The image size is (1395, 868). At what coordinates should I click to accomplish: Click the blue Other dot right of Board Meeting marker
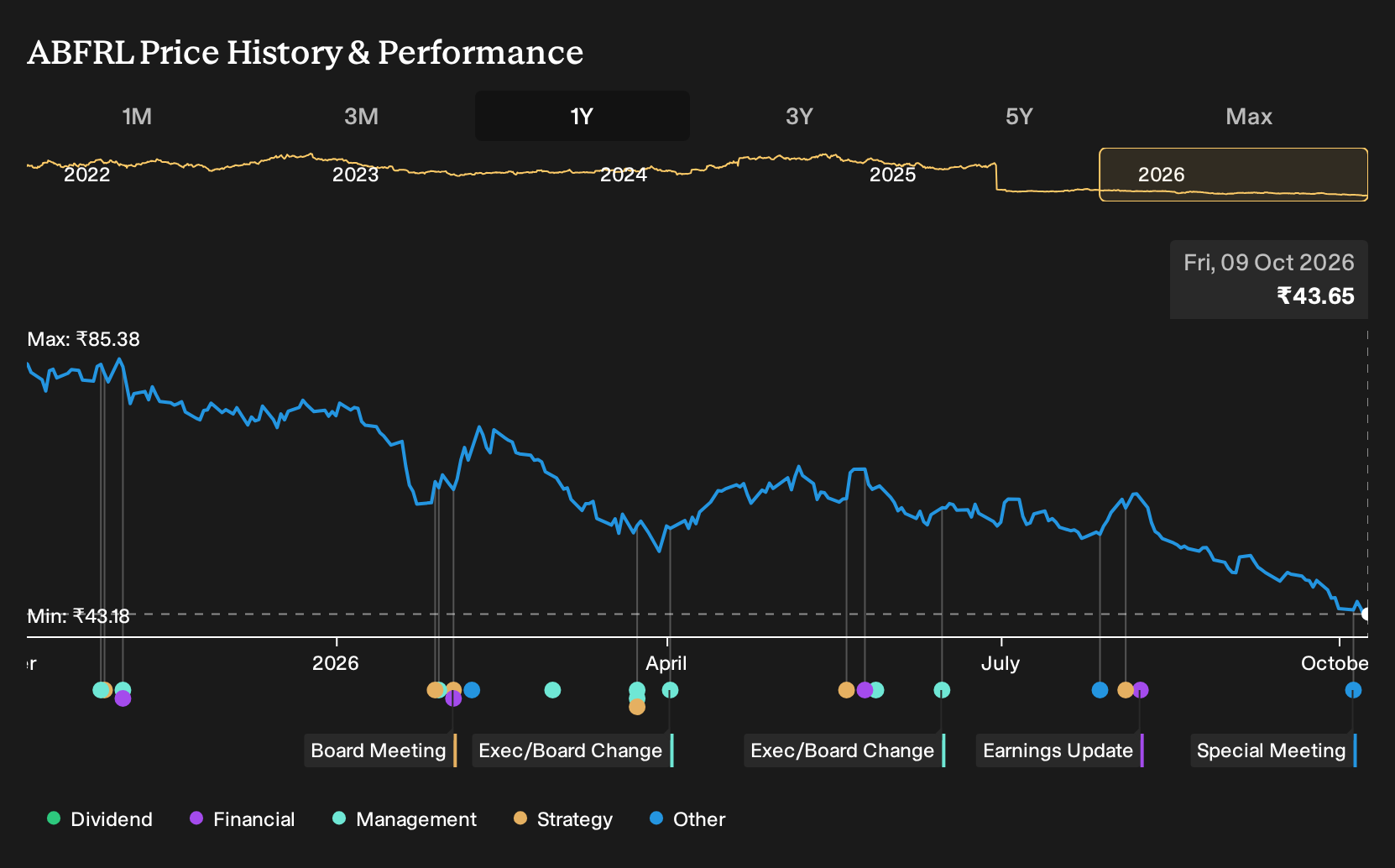[472, 690]
